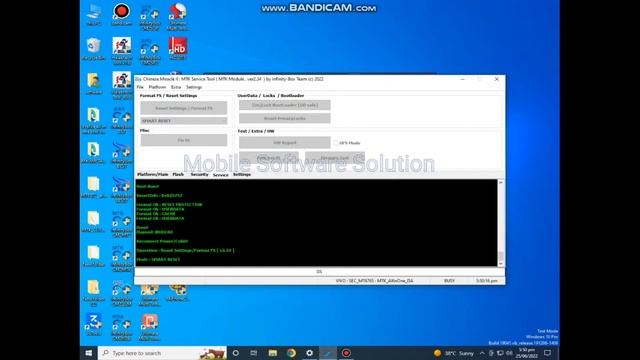Image resolution: width=640 pixels, height=360 pixels.
Task: Click the log scrollbar down arrow
Action: click(x=500, y=264)
